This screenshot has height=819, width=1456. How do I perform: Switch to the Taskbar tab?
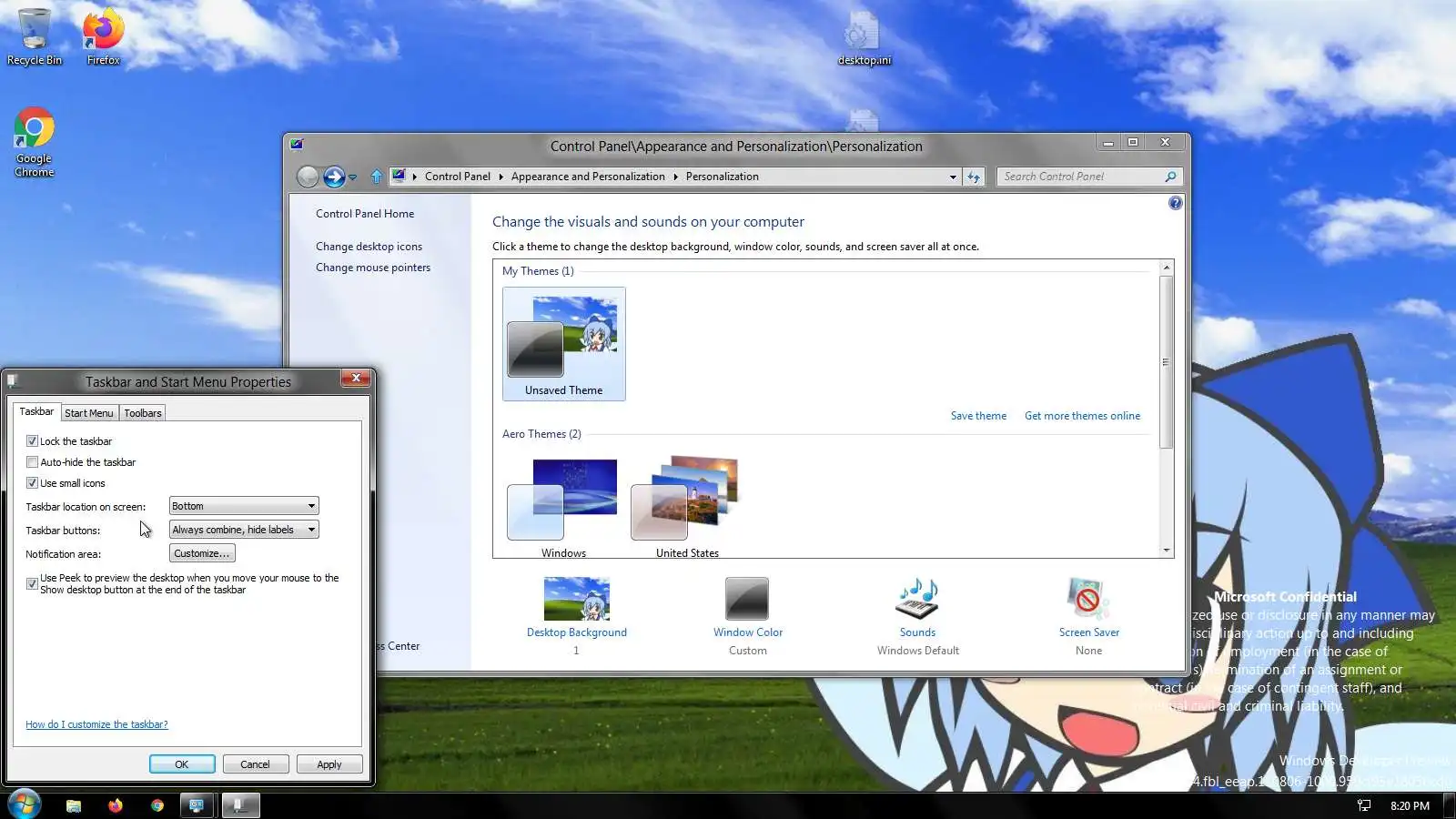(36, 411)
